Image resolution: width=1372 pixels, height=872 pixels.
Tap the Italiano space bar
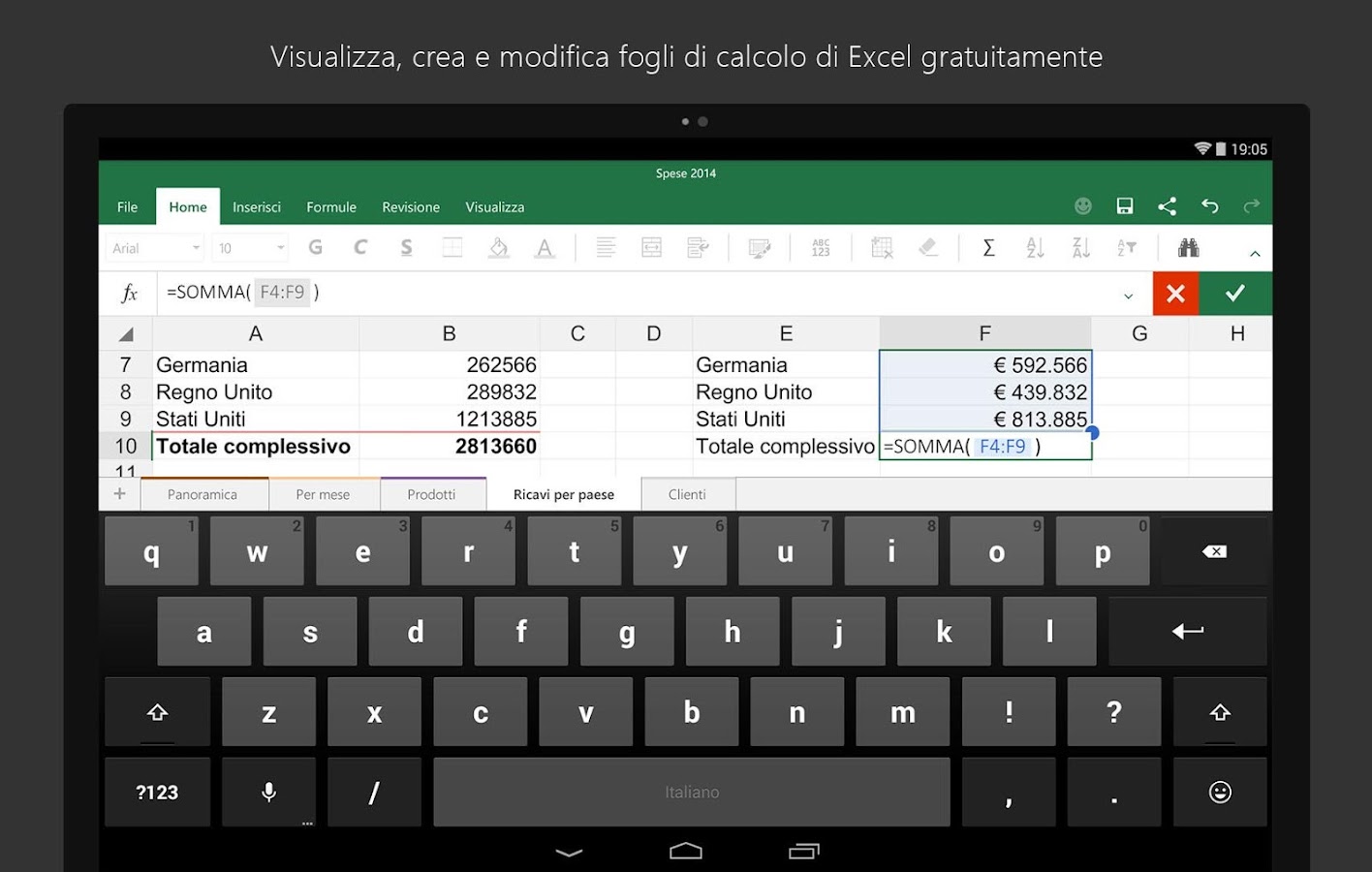pos(692,793)
